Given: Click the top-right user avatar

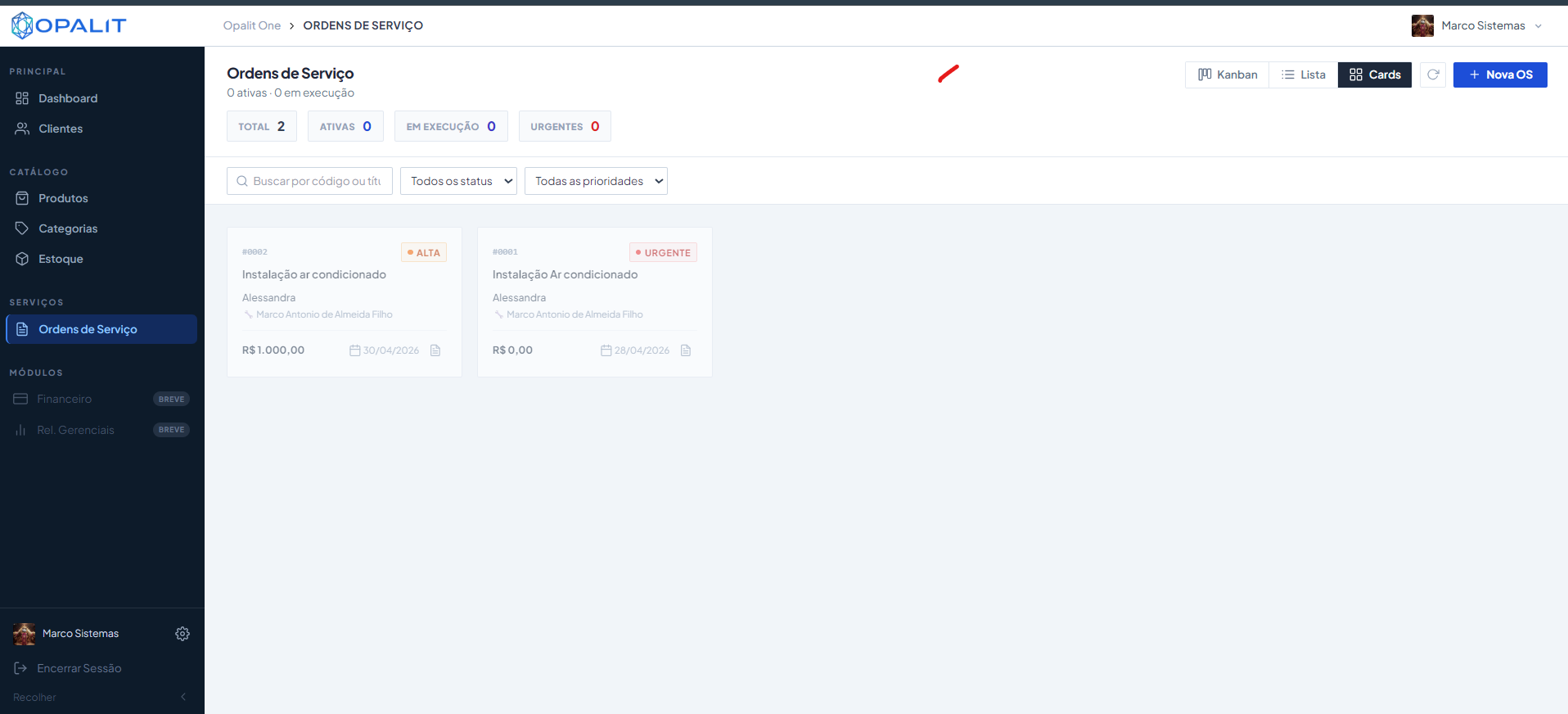Looking at the screenshot, I should pos(1422,25).
